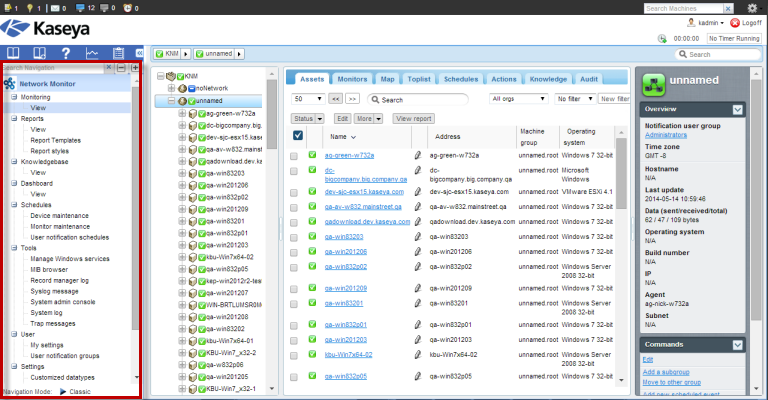The image size is (768, 400).
Task: Click the View report button
Action: click(x=414, y=118)
